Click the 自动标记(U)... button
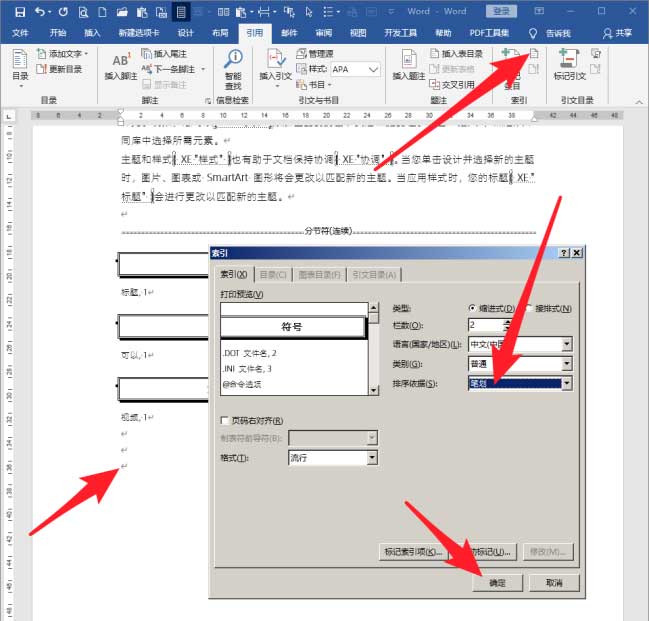The width and height of the screenshot is (649, 621). coord(485,552)
